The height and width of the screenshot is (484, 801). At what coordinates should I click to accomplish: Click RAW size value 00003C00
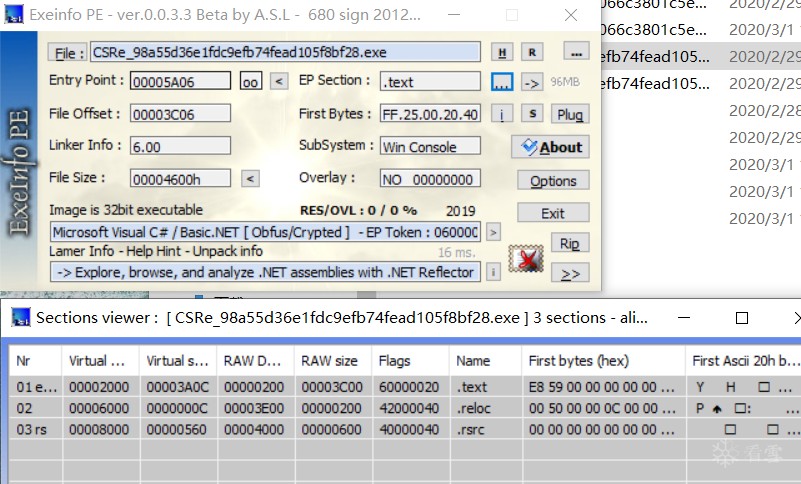[332, 387]
